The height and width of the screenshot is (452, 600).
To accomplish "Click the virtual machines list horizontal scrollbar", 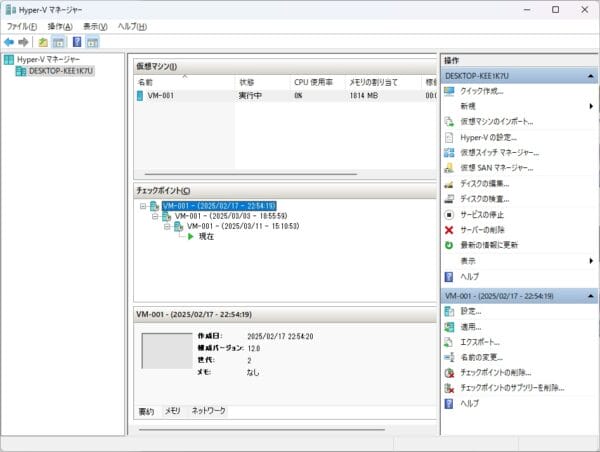I will (251, 174).
